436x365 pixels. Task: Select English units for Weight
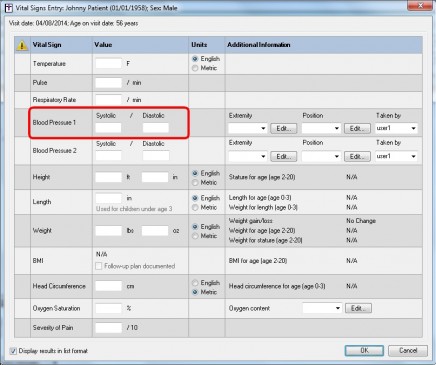pos(195,227)
